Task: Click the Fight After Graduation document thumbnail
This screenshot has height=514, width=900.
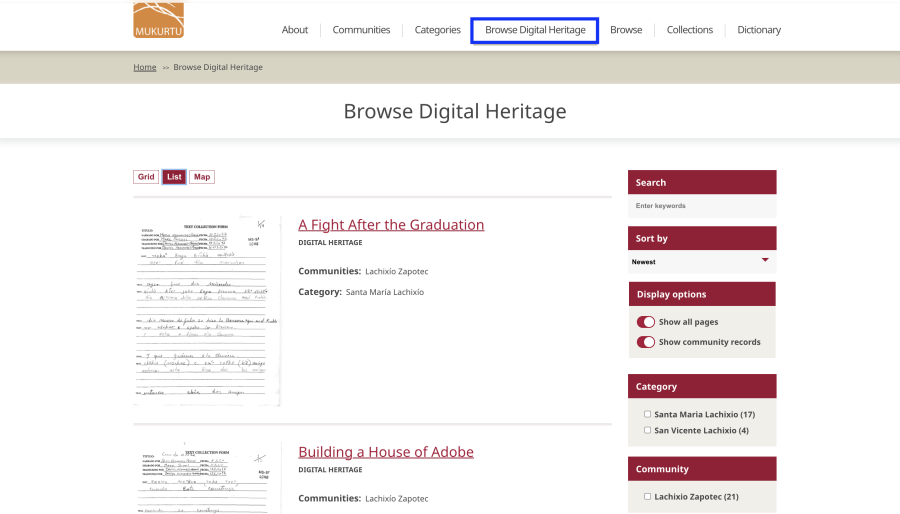Action: [207, 310]
